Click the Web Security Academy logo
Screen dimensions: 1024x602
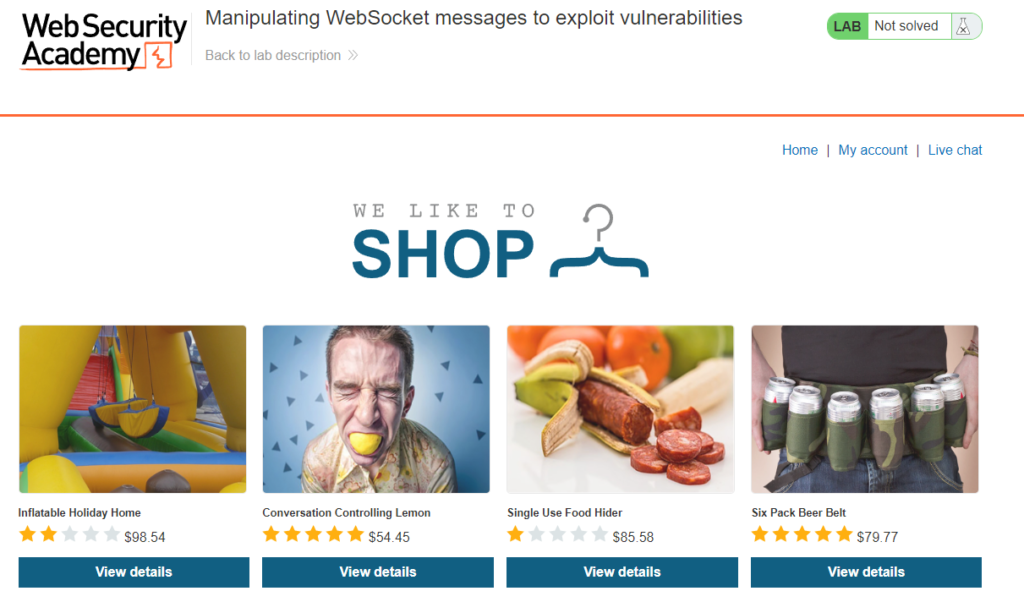coord(104,41)
